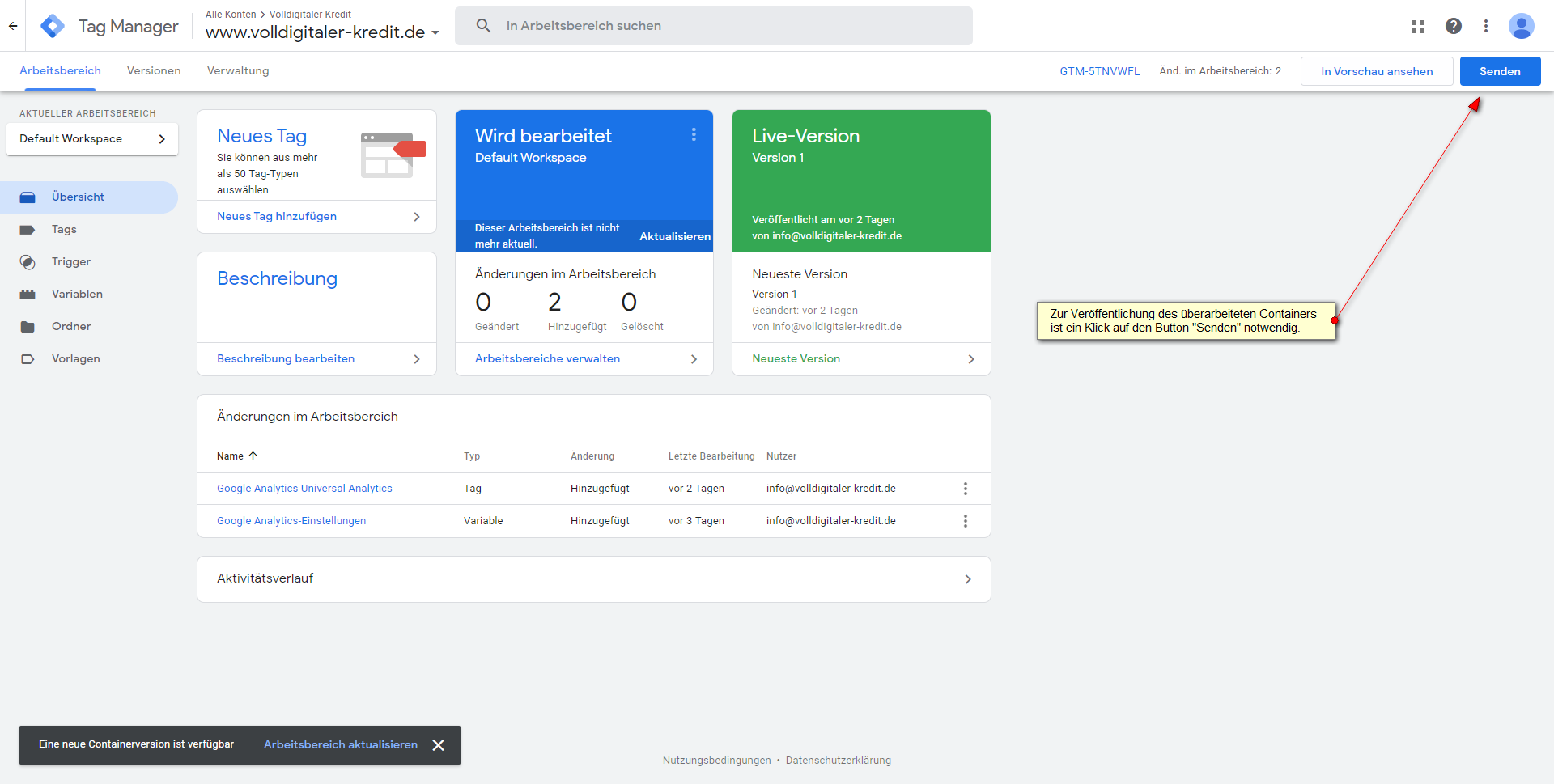Open options for Google Analytics Universal Analytics row
1554x784 pixels.
[x=966, y=489]
